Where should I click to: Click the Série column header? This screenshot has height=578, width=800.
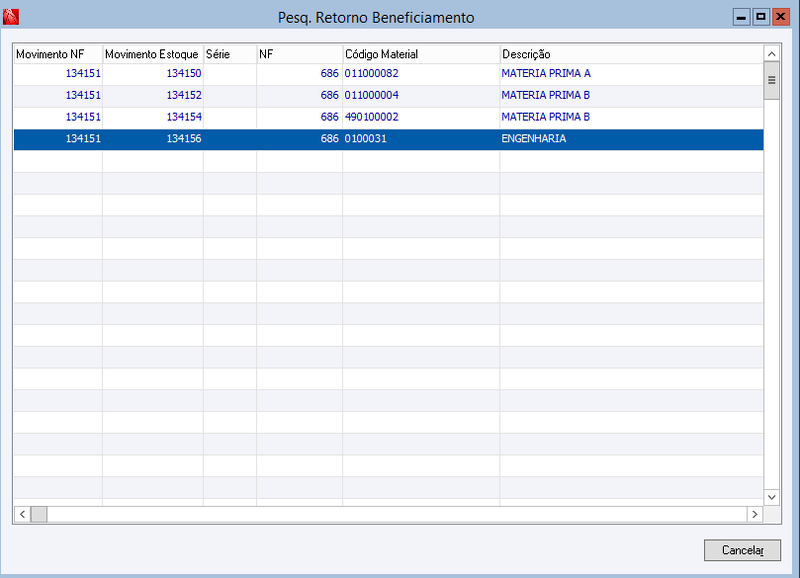coord(230,54)
